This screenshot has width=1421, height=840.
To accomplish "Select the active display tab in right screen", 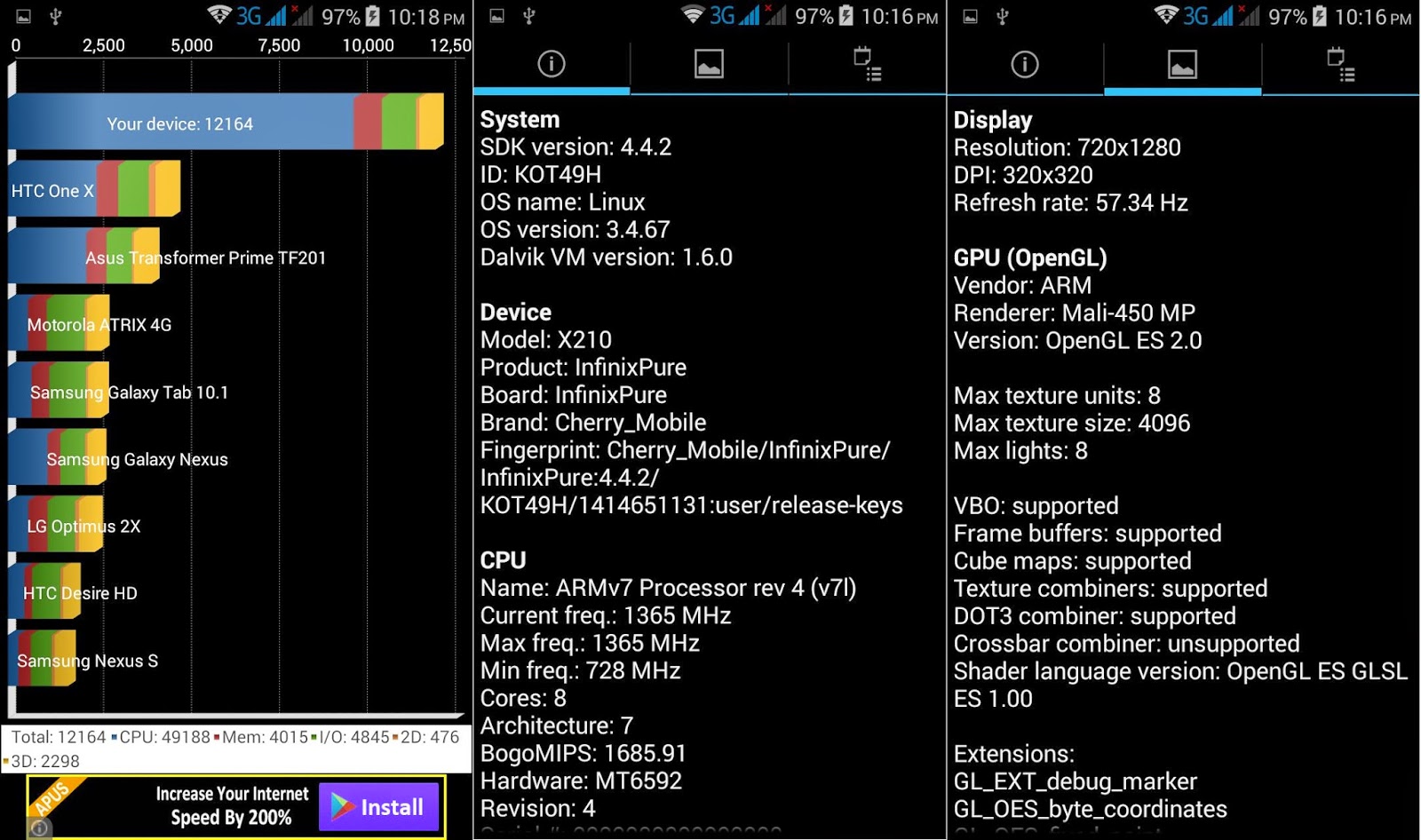I will [x=1182, y=64].
